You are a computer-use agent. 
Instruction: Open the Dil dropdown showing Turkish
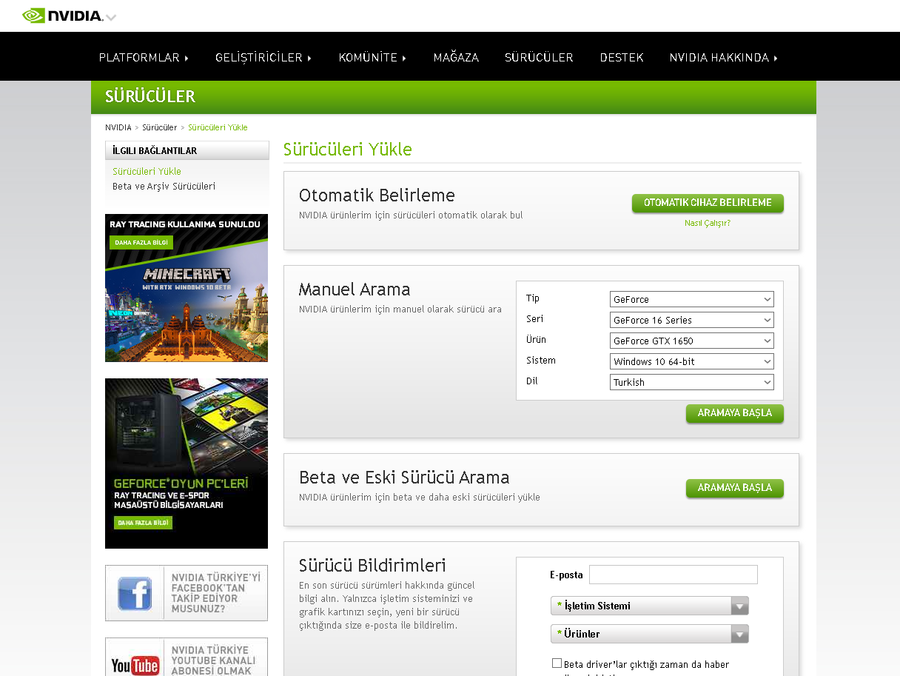tap(691, 382)
